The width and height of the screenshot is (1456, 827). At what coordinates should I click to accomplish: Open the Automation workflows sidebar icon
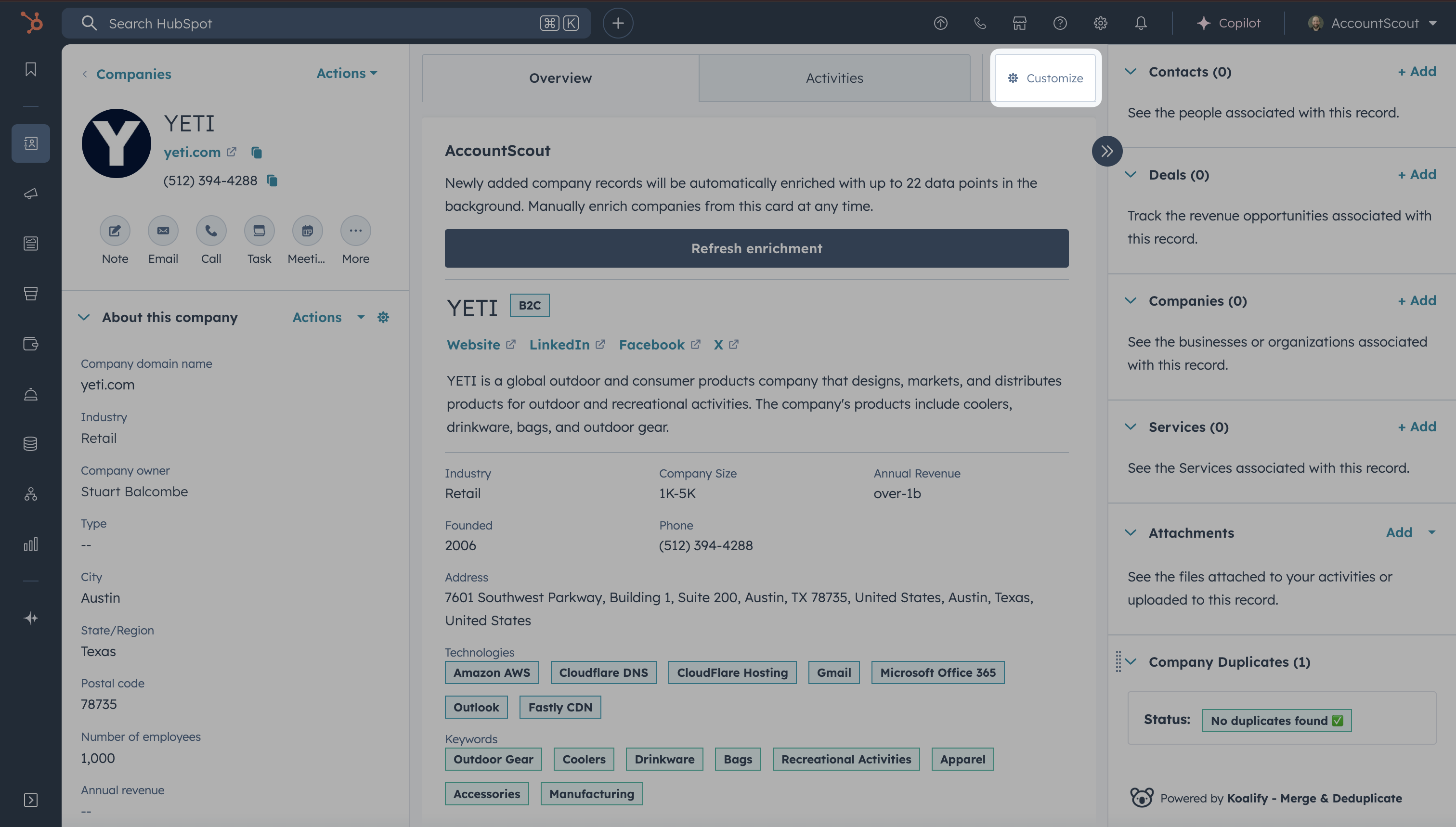point(31,494)
